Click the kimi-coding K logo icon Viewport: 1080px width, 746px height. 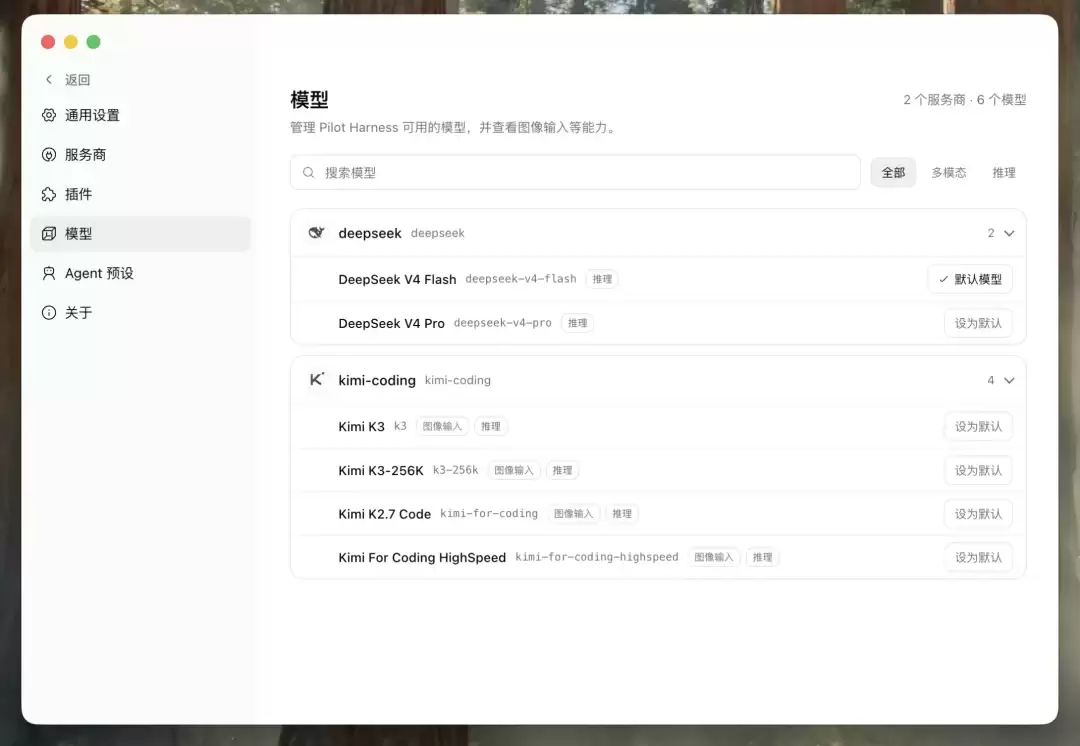pos(316,380)
